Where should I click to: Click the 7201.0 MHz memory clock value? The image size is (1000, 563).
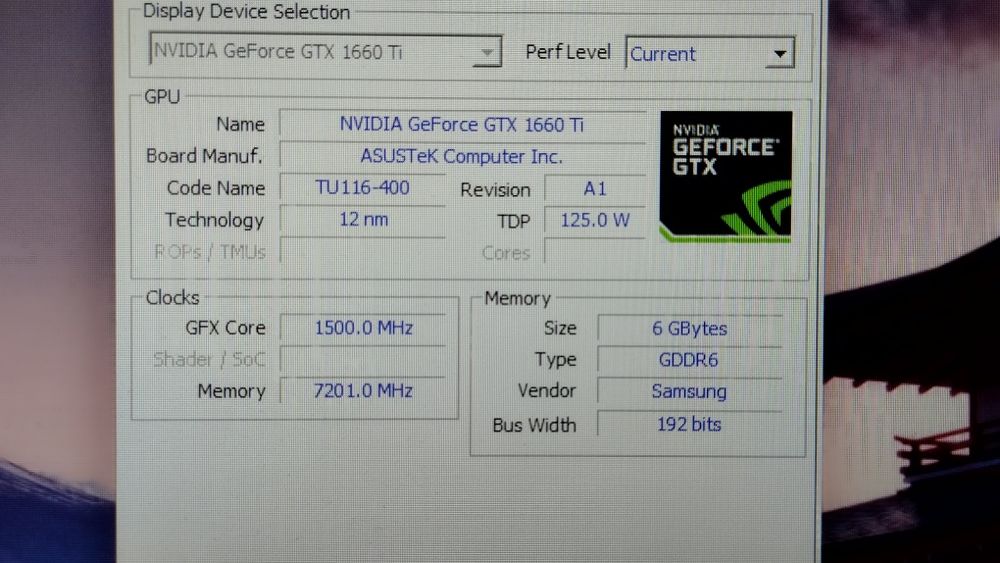click(x=364, y=391)
